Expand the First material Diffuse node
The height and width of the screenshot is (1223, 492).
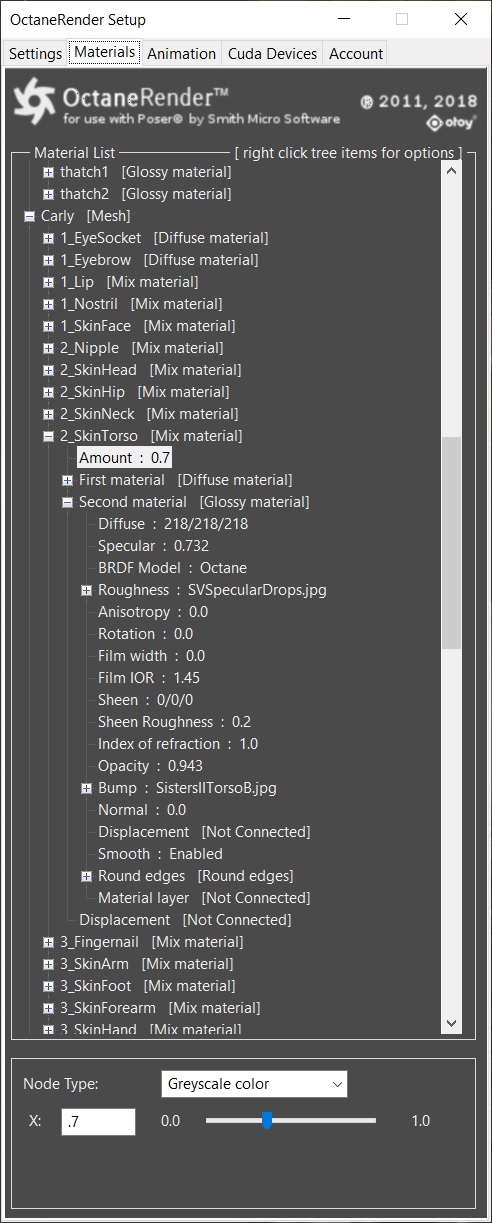click(68, 480)
